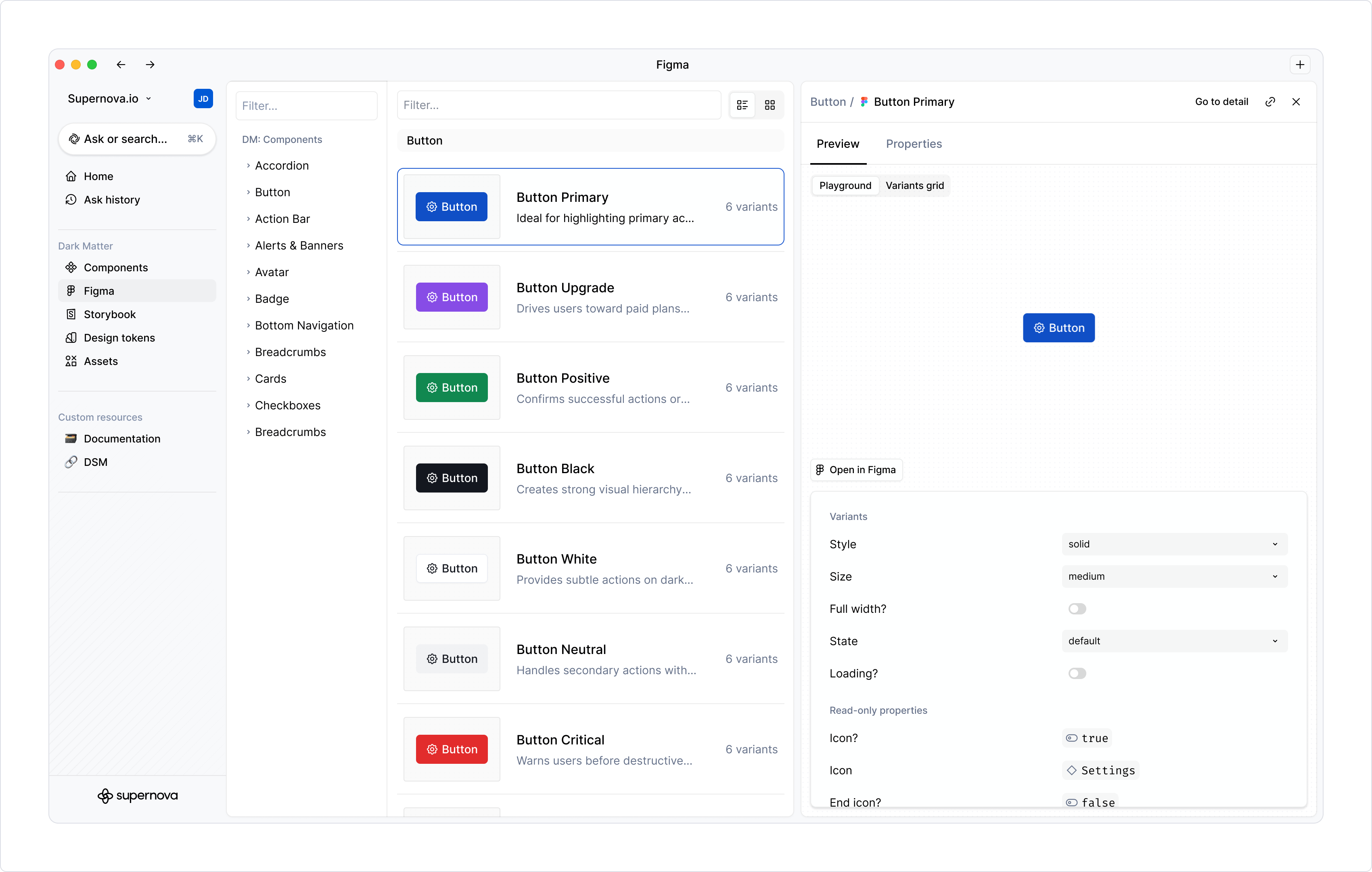The height and width of the screenshot is (872, 1372).
Task: Copy the component link icon
Action: pyautogui.click(x=1270, y=101)
